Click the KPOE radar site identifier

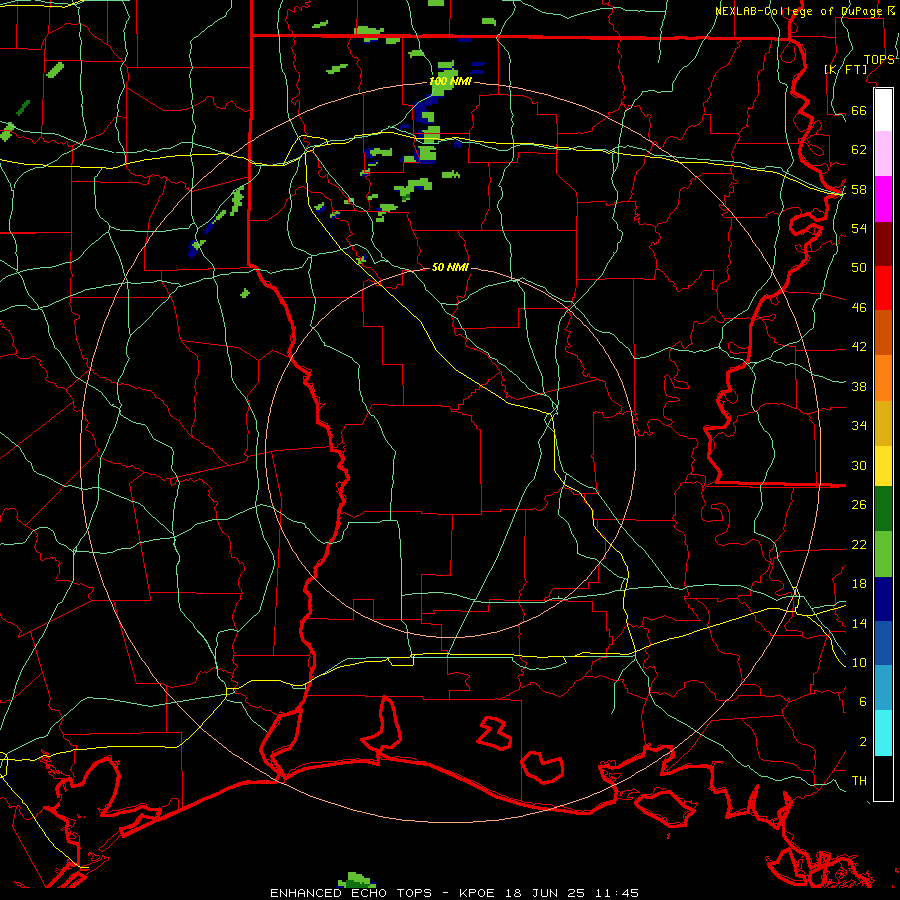coord(477,893)
